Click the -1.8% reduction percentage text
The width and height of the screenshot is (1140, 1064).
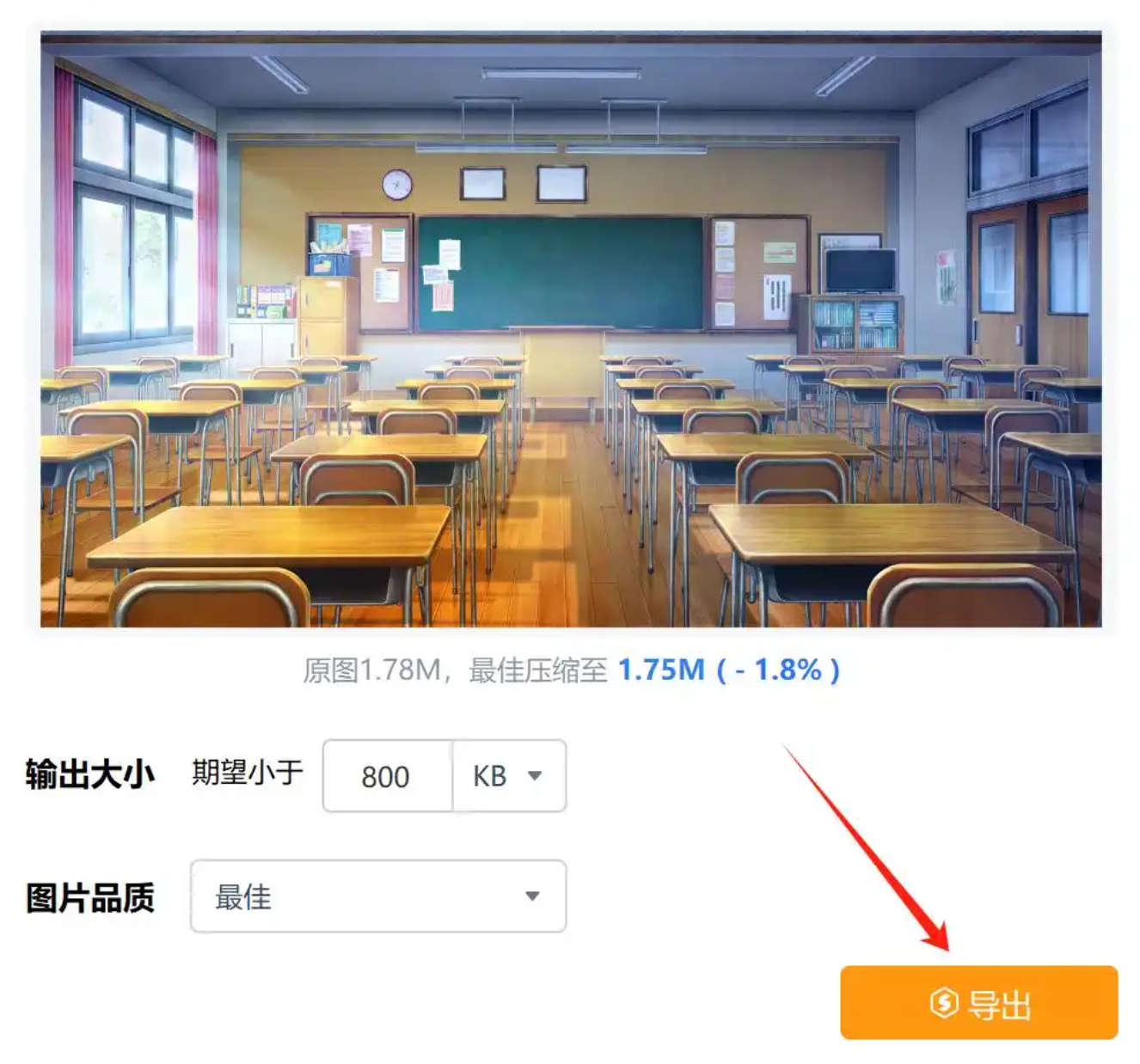(778, 670)
